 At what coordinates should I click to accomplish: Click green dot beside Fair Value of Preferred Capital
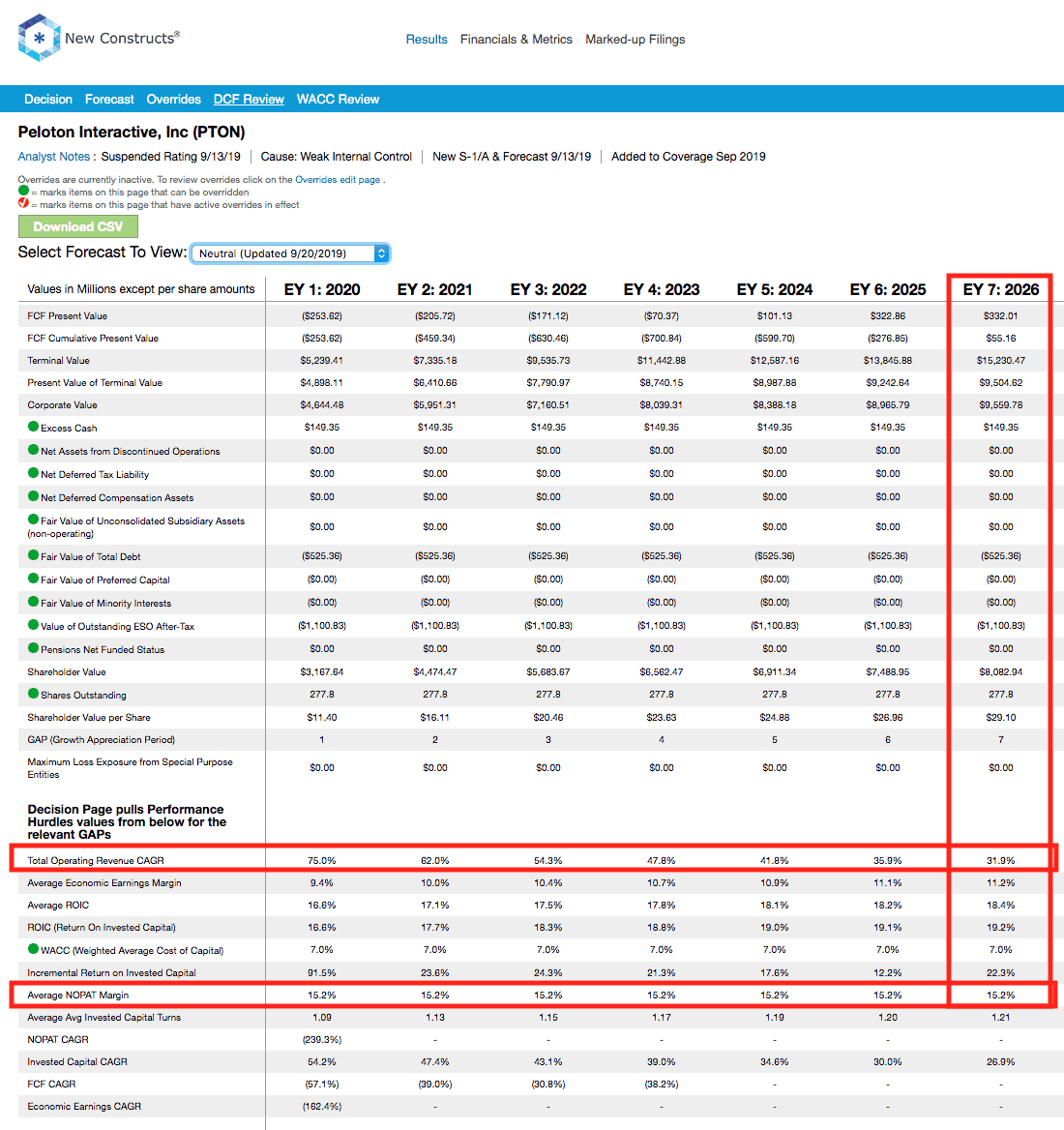point(33,578)
